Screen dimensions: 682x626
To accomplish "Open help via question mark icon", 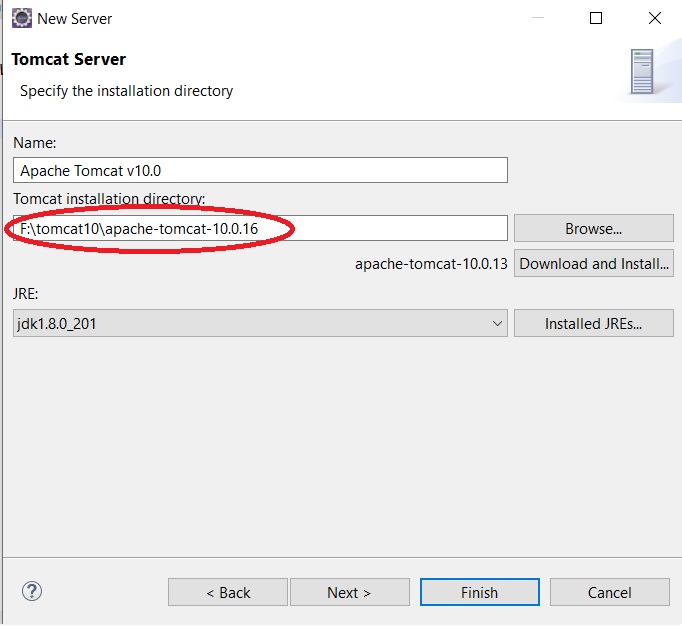I will 32,591.
